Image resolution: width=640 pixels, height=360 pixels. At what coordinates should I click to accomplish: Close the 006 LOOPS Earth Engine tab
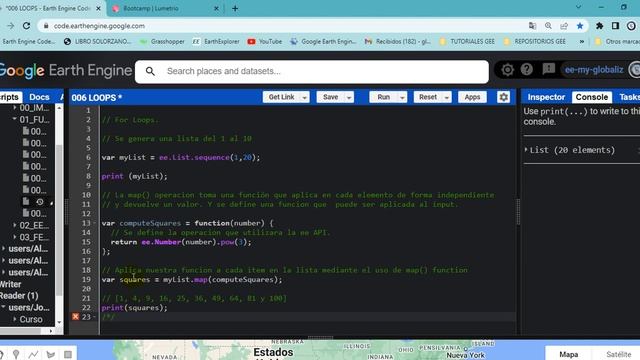click(x=98, y=8)
